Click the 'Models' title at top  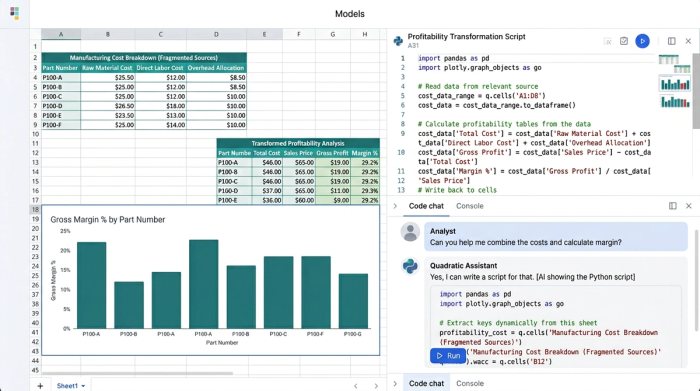point(350,14)
